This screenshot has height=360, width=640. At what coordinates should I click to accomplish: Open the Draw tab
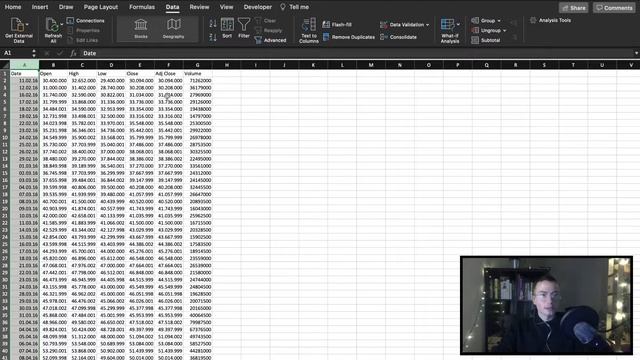66,7
